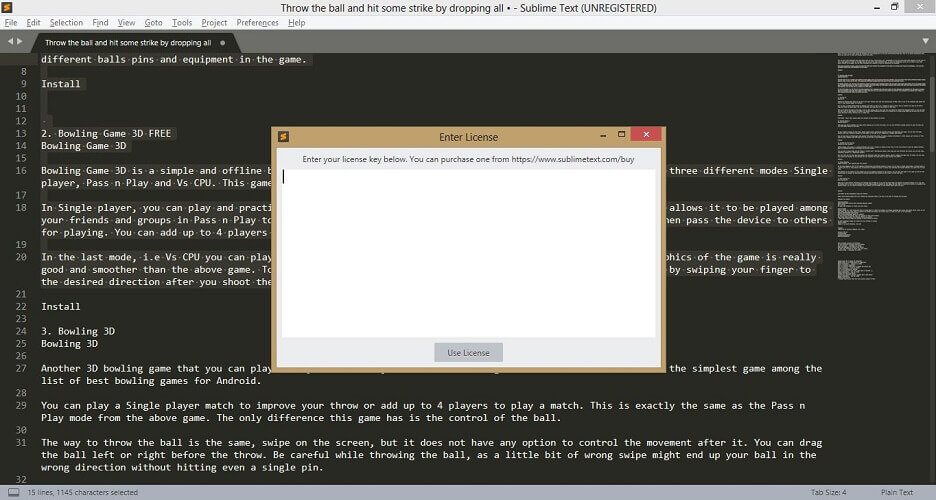The width and height of the screenshot is (936, 500).
Task: Click the Use License button
Action: 469,353
